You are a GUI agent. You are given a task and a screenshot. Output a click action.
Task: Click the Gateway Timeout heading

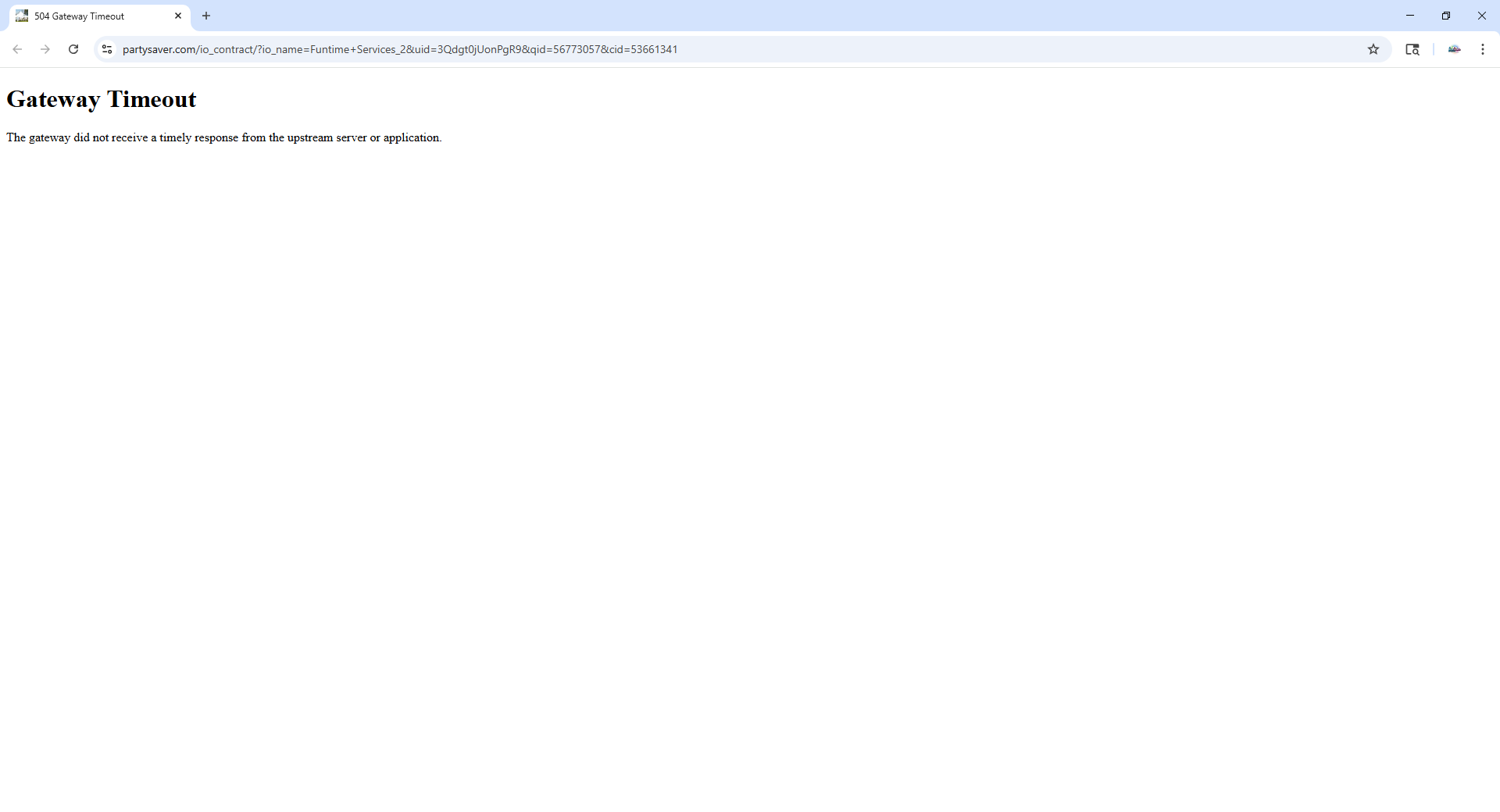[x=102, y=99]
